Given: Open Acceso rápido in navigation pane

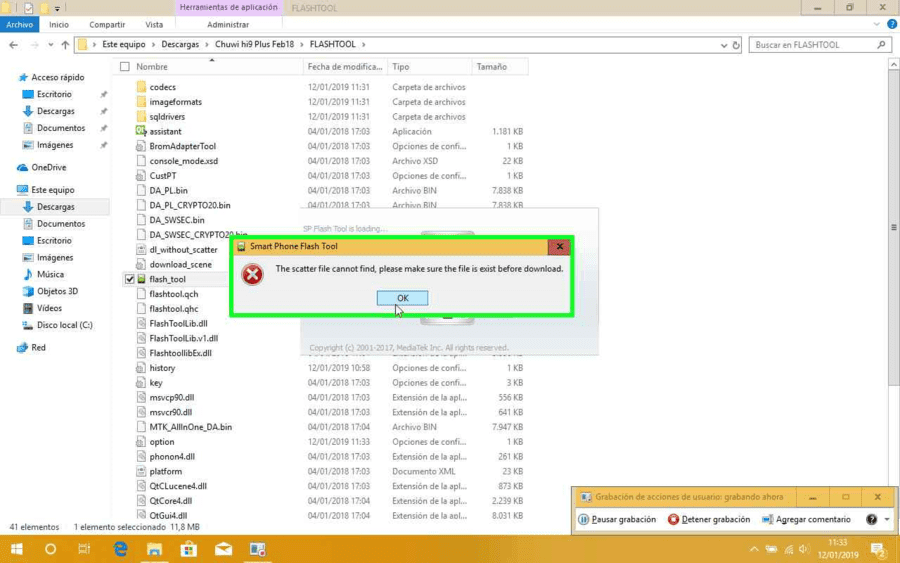Looking at the screenshot, I should [x=57, y=77].
